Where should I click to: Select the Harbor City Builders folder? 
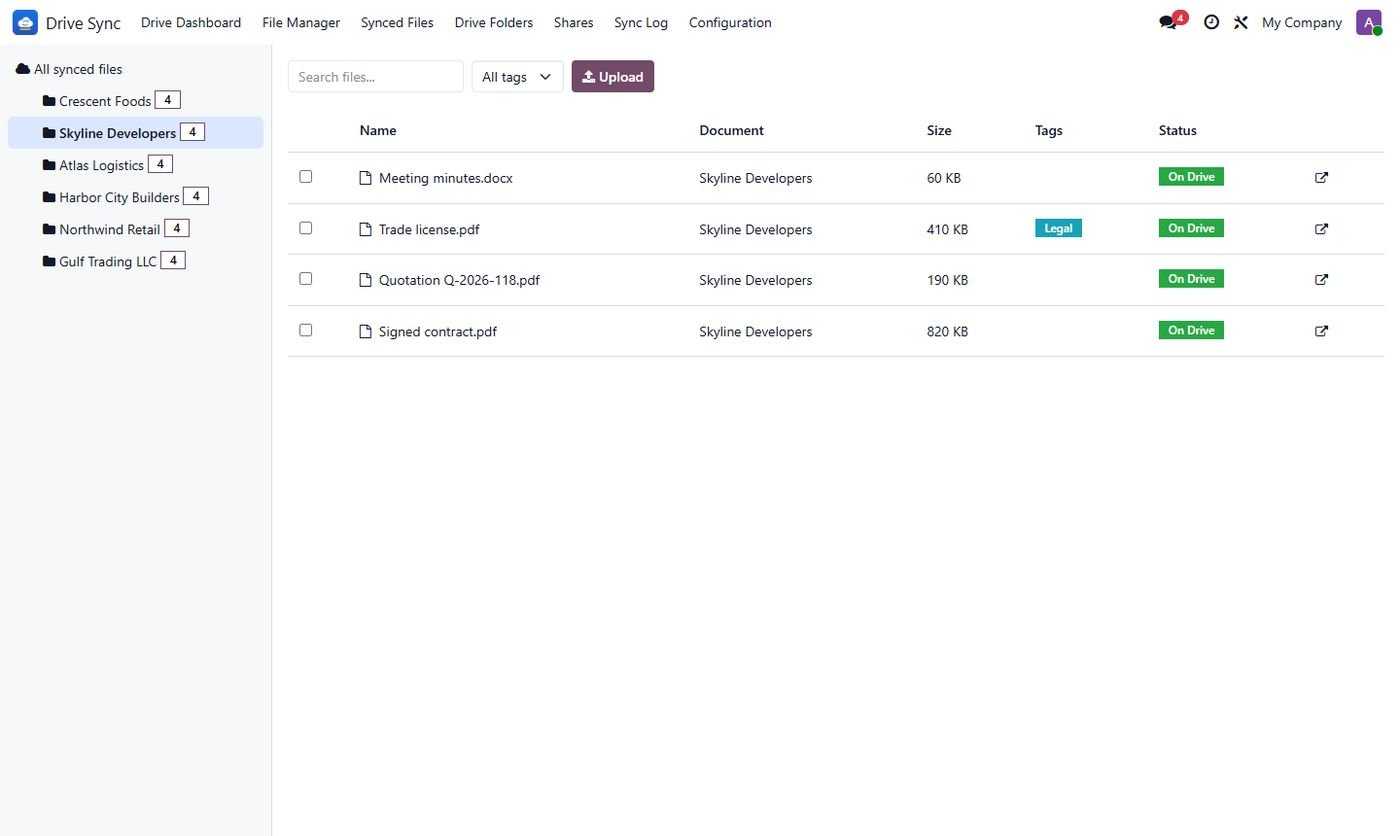tap(136, 197)
